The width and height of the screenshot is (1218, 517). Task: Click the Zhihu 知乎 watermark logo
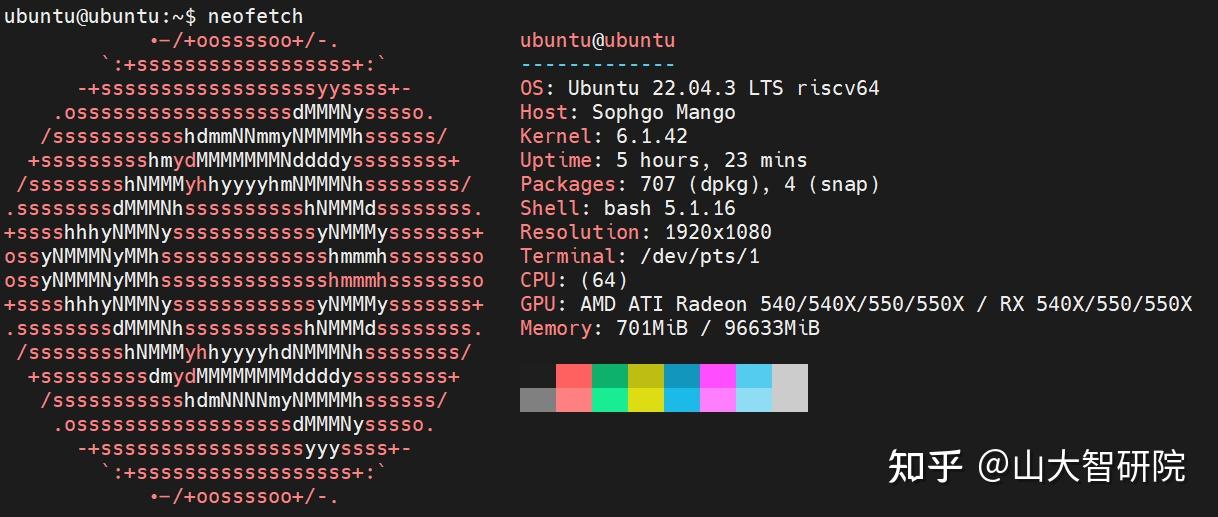(925, 466)
